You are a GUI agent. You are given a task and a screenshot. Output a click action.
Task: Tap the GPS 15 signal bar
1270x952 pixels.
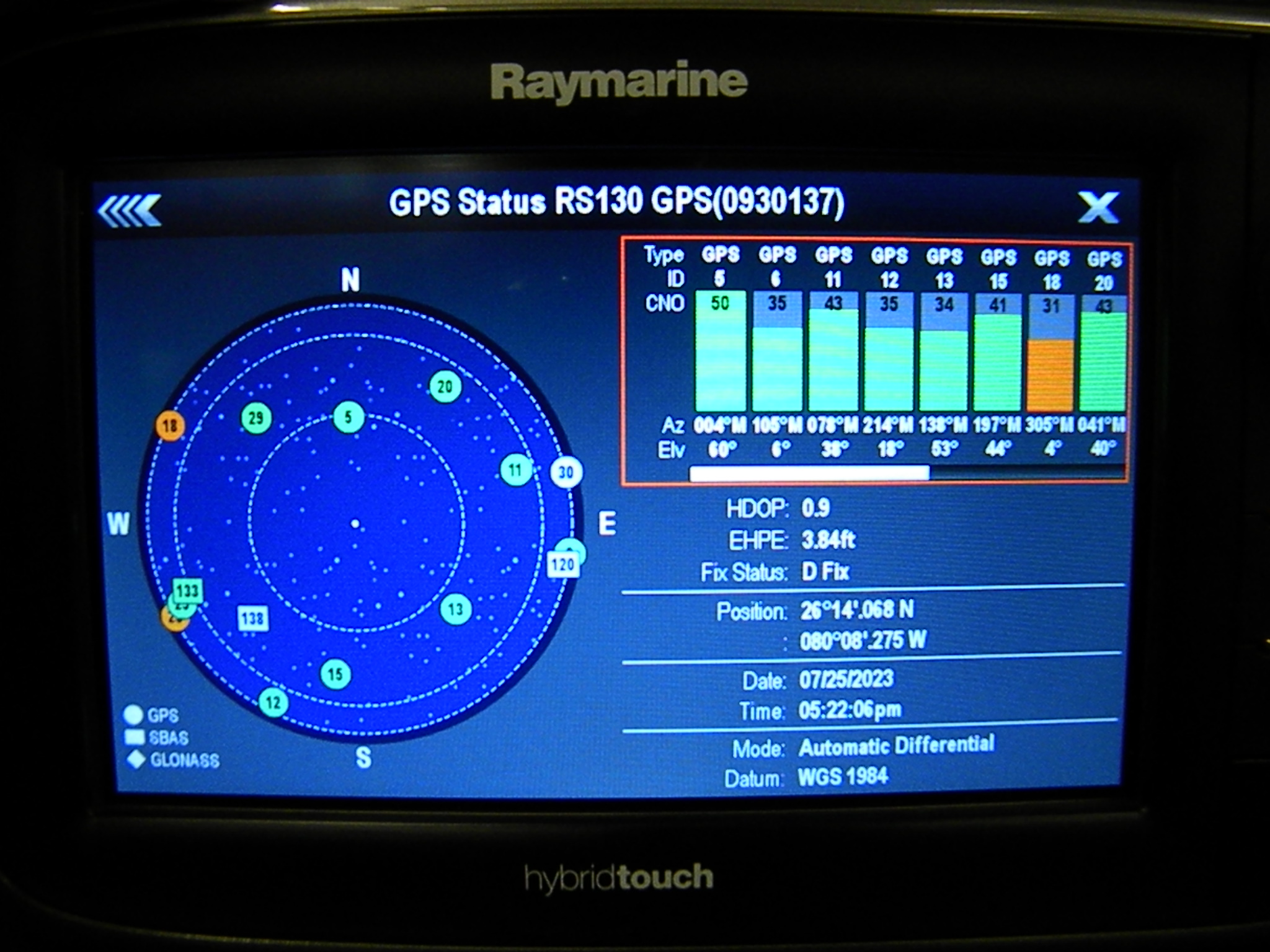997,353
